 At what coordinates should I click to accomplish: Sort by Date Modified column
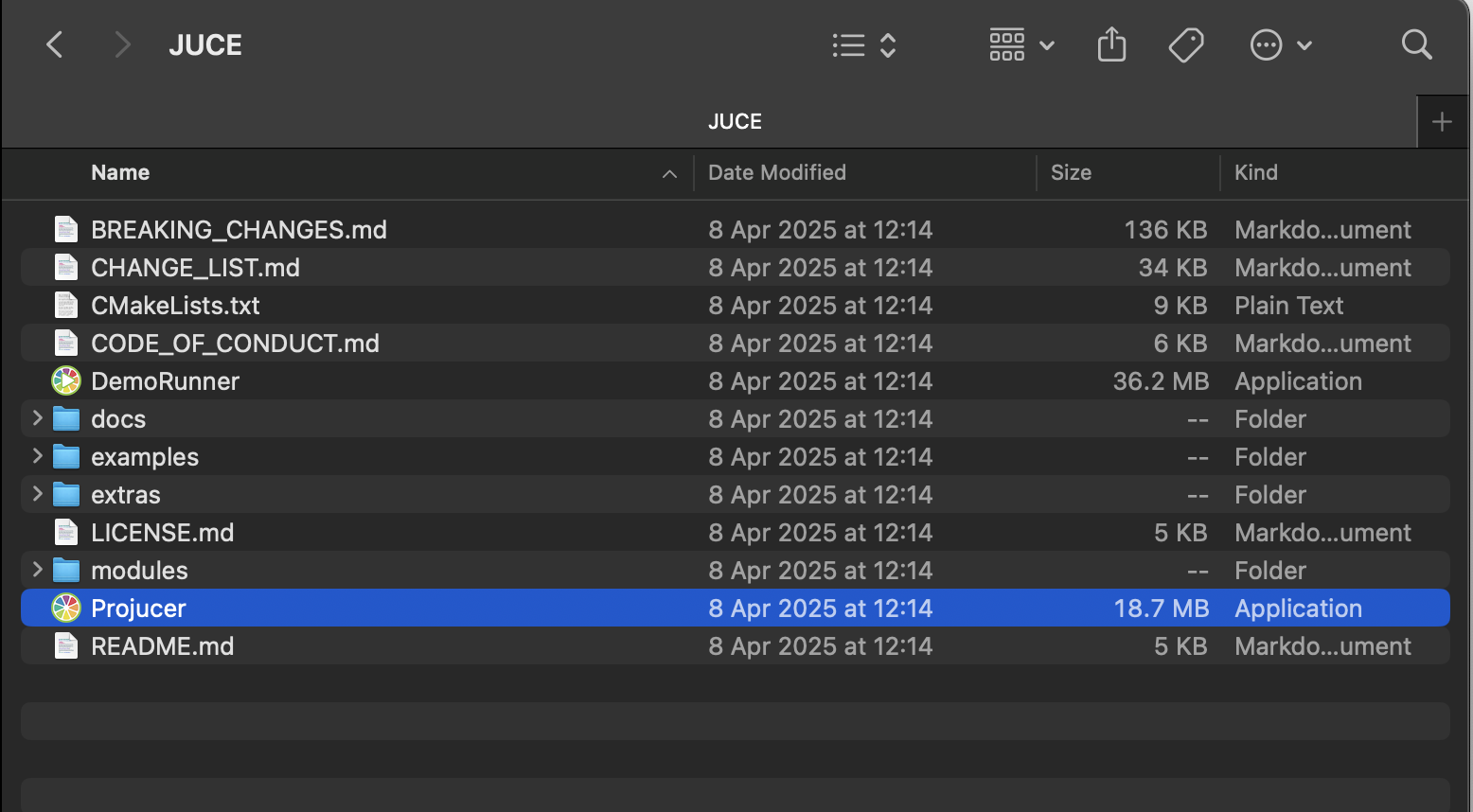click(777, 172)
